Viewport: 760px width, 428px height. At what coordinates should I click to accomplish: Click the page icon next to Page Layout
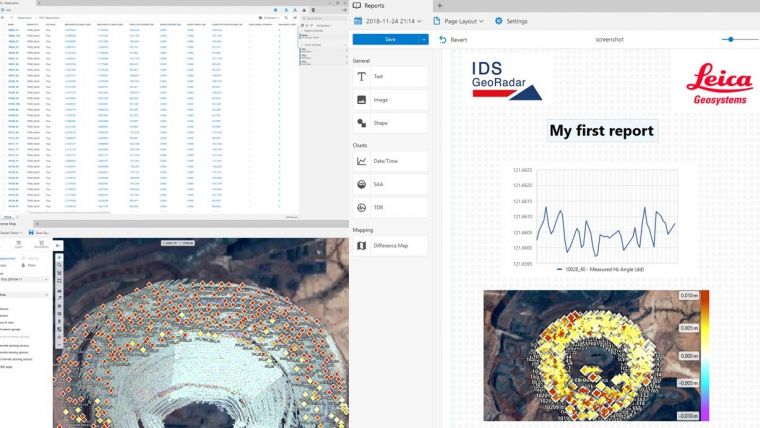click(437, 21)
